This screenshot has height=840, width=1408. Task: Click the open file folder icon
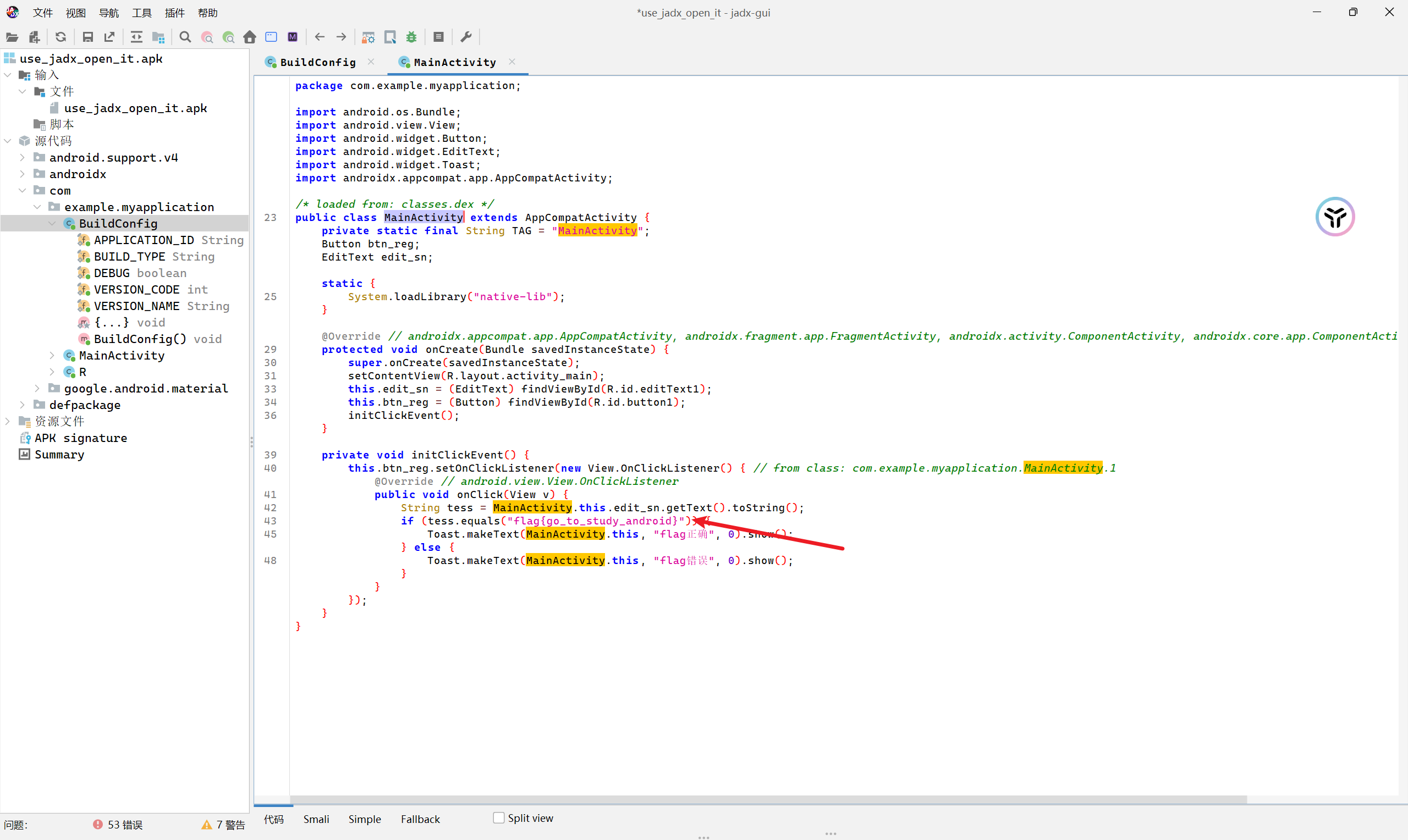[12, 37]
